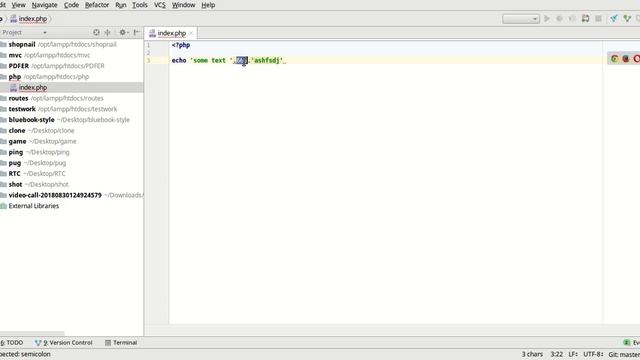Click hide Project panel icon
The width and height of the screenshot is (640, 360).
pyautogui.click(x=137, y=32)
